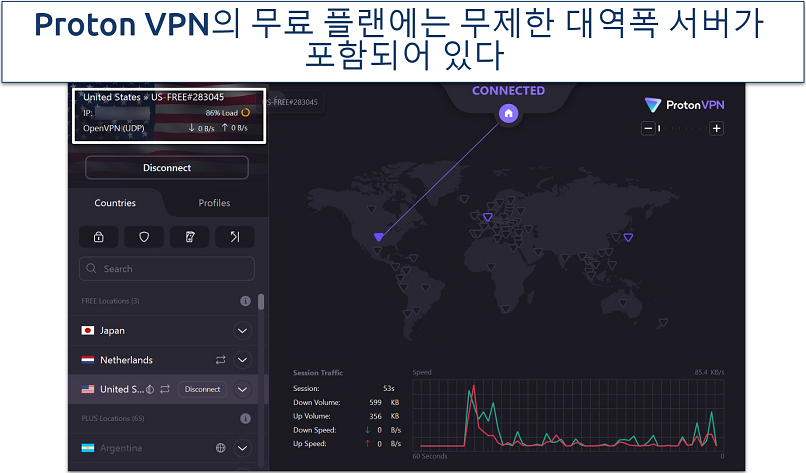Click the Secure Core lock icon
The image size is (806, 473).
coord(98,237)
